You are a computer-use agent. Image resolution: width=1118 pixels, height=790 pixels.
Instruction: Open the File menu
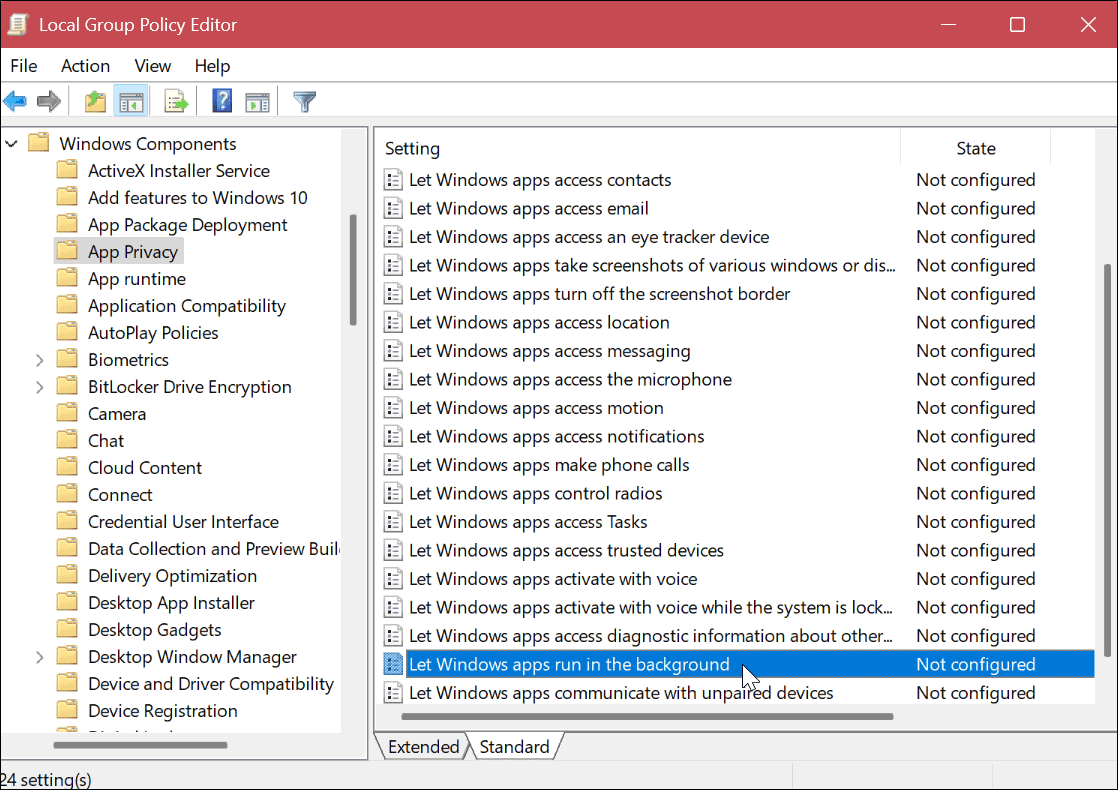[x=24, y=66]
